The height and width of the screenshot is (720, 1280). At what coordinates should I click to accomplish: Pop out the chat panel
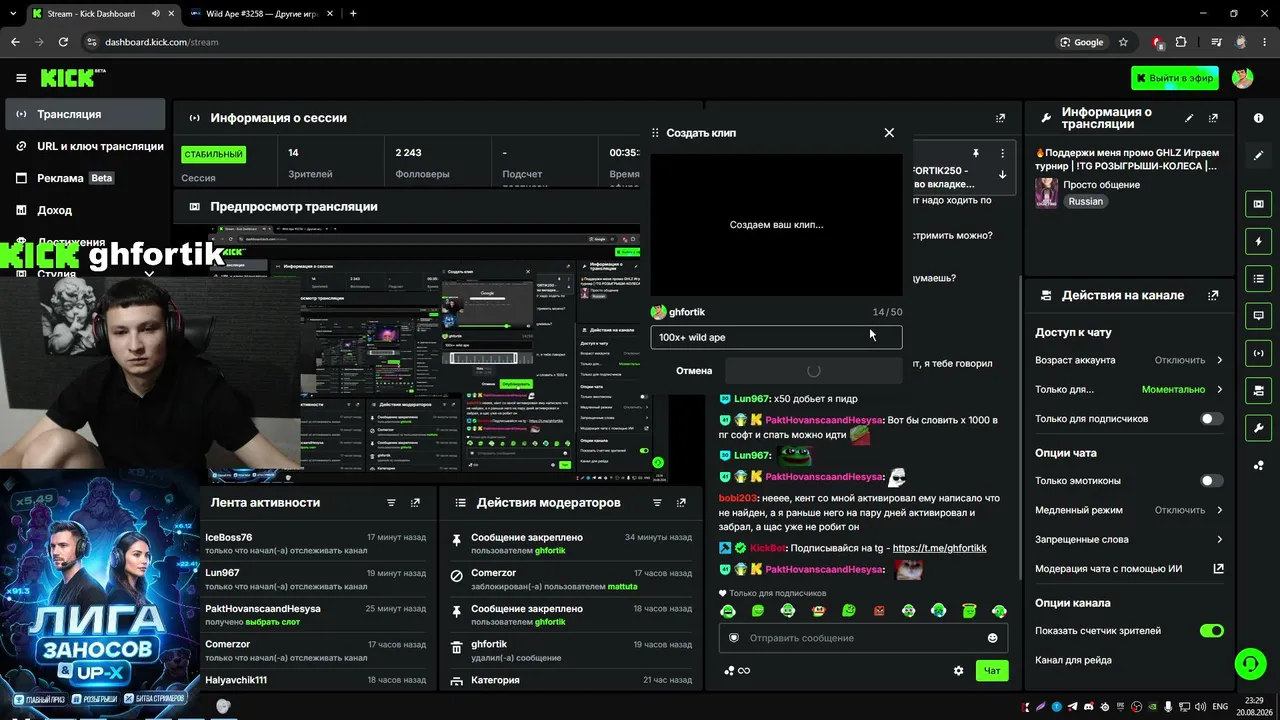coord(1000,118)
